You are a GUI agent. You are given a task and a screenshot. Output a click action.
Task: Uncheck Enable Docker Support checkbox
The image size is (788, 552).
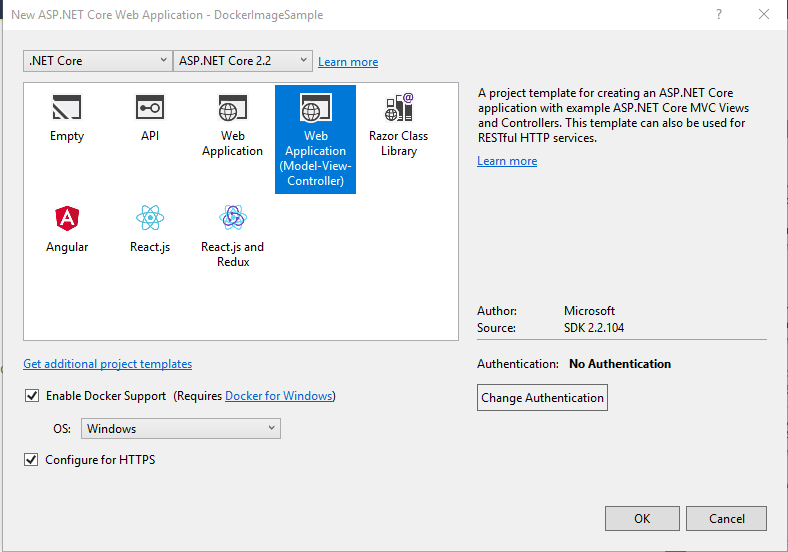32,396
